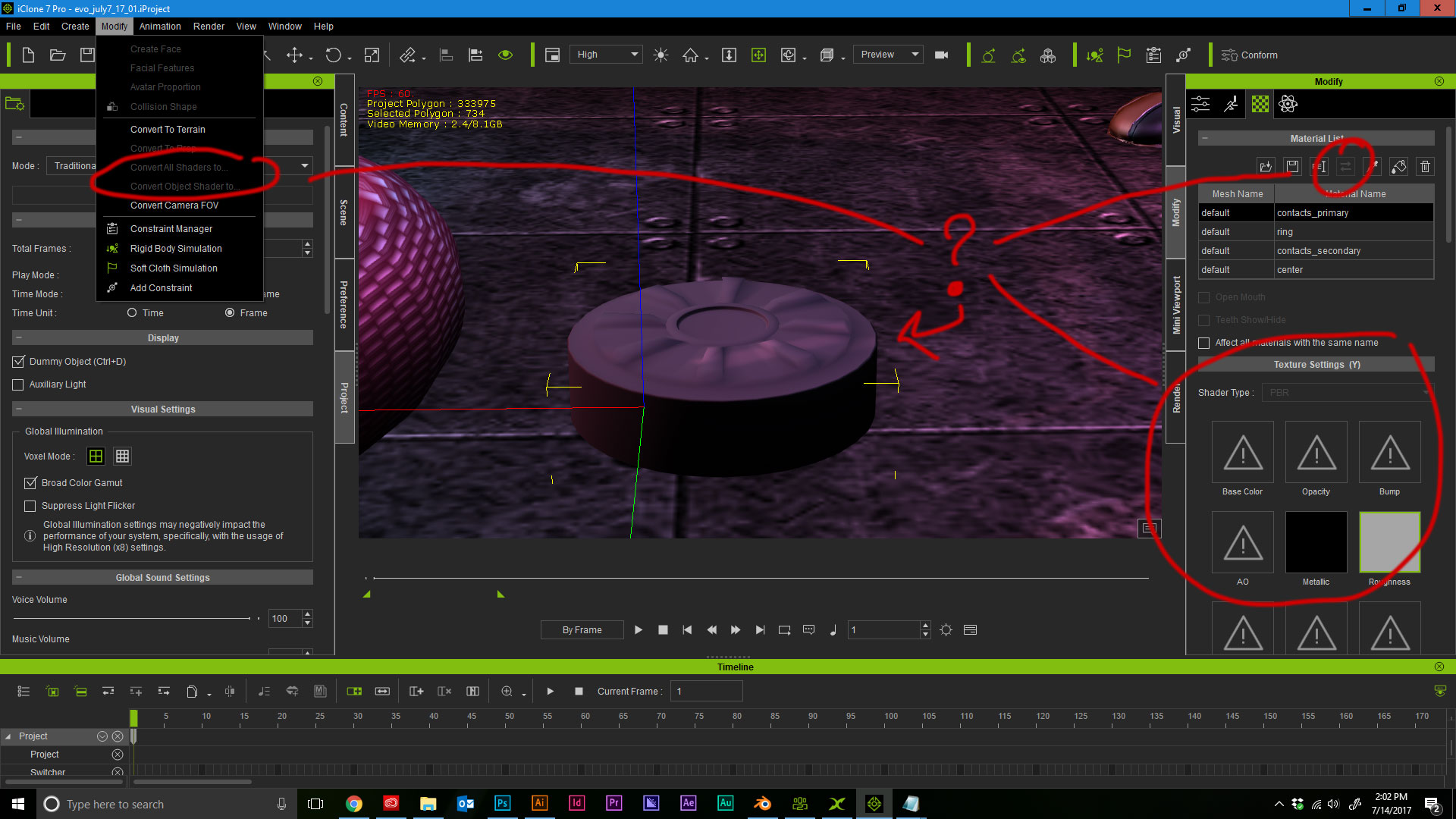
Task: Select the center material row
Action: [x=1316, y=270]
